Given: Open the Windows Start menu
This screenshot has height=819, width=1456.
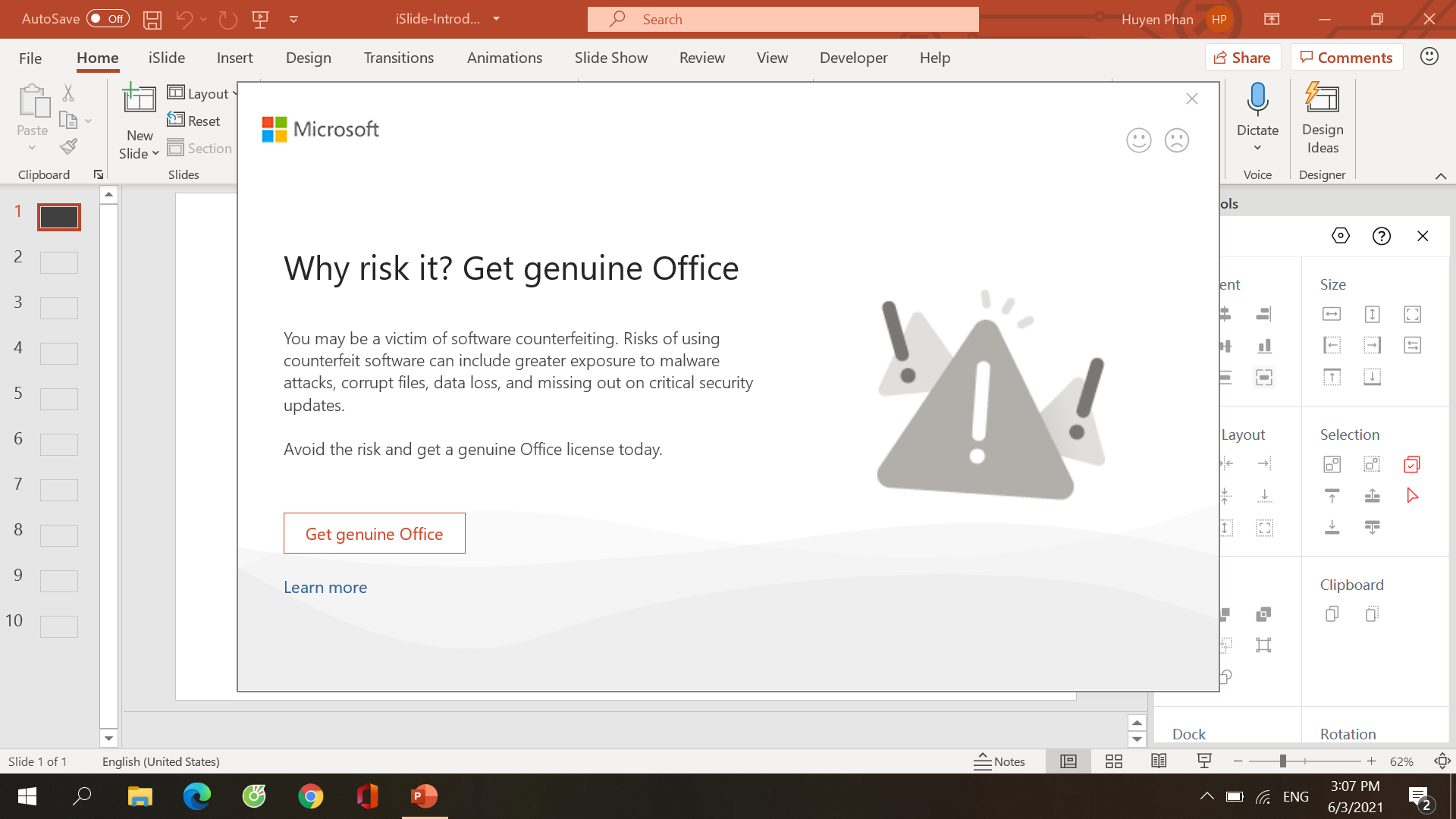Looking at the screenshot, I should pyautogui.click(x=27, y=796).
